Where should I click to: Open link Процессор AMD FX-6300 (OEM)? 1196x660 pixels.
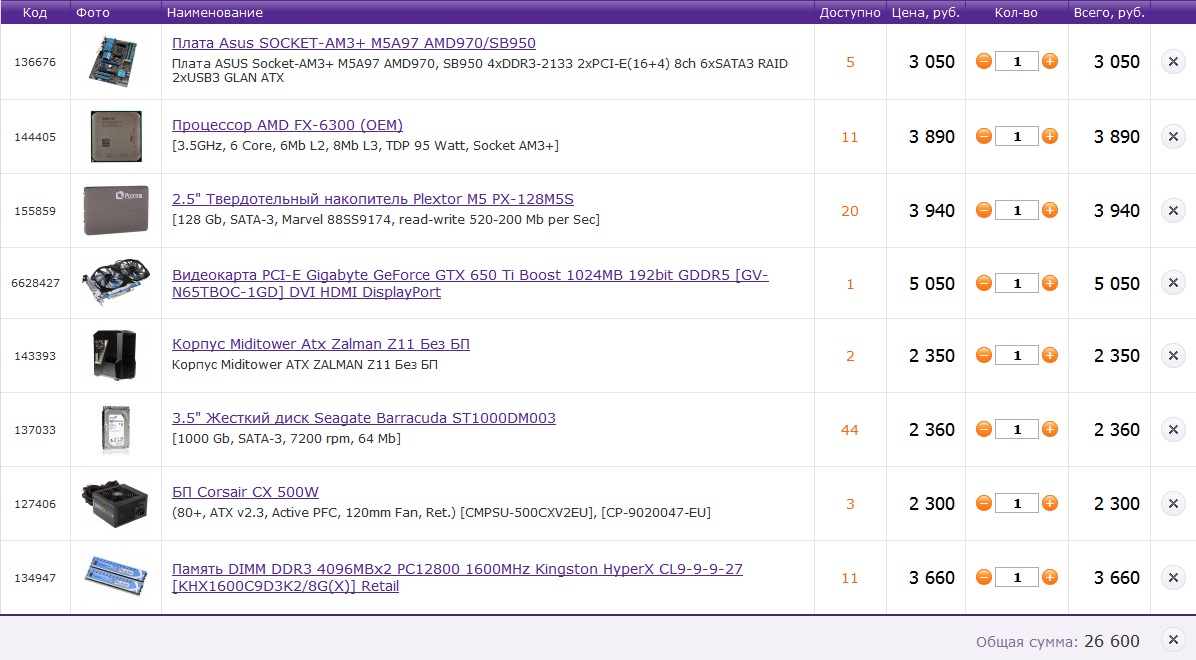coord(288,125)
